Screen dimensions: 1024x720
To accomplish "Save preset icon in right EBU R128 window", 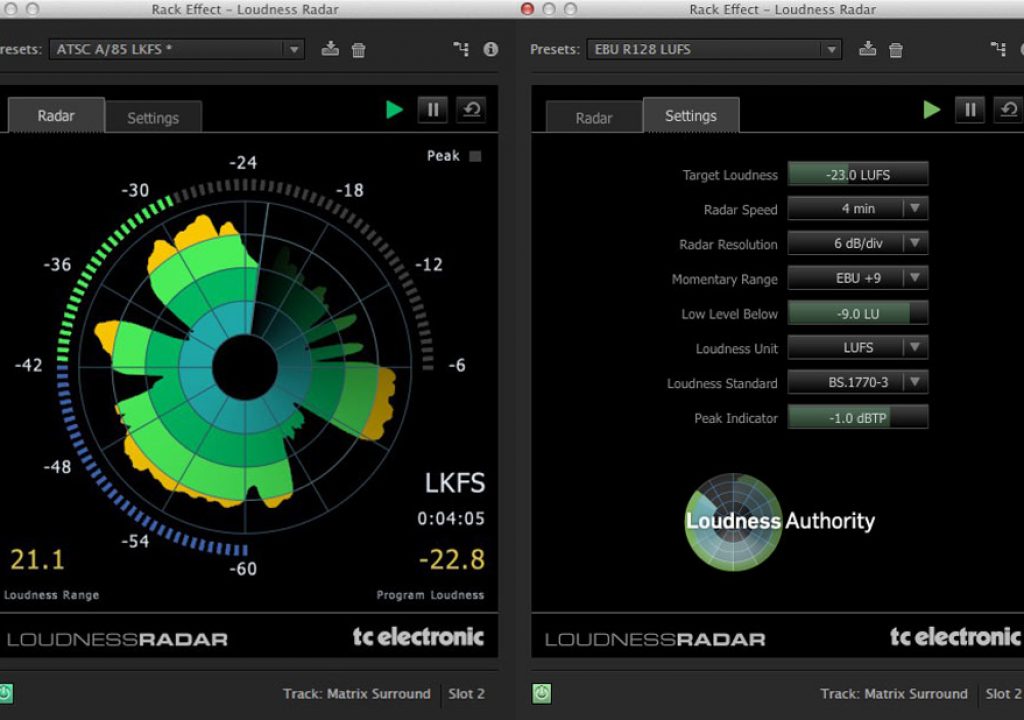I will 867,49.
